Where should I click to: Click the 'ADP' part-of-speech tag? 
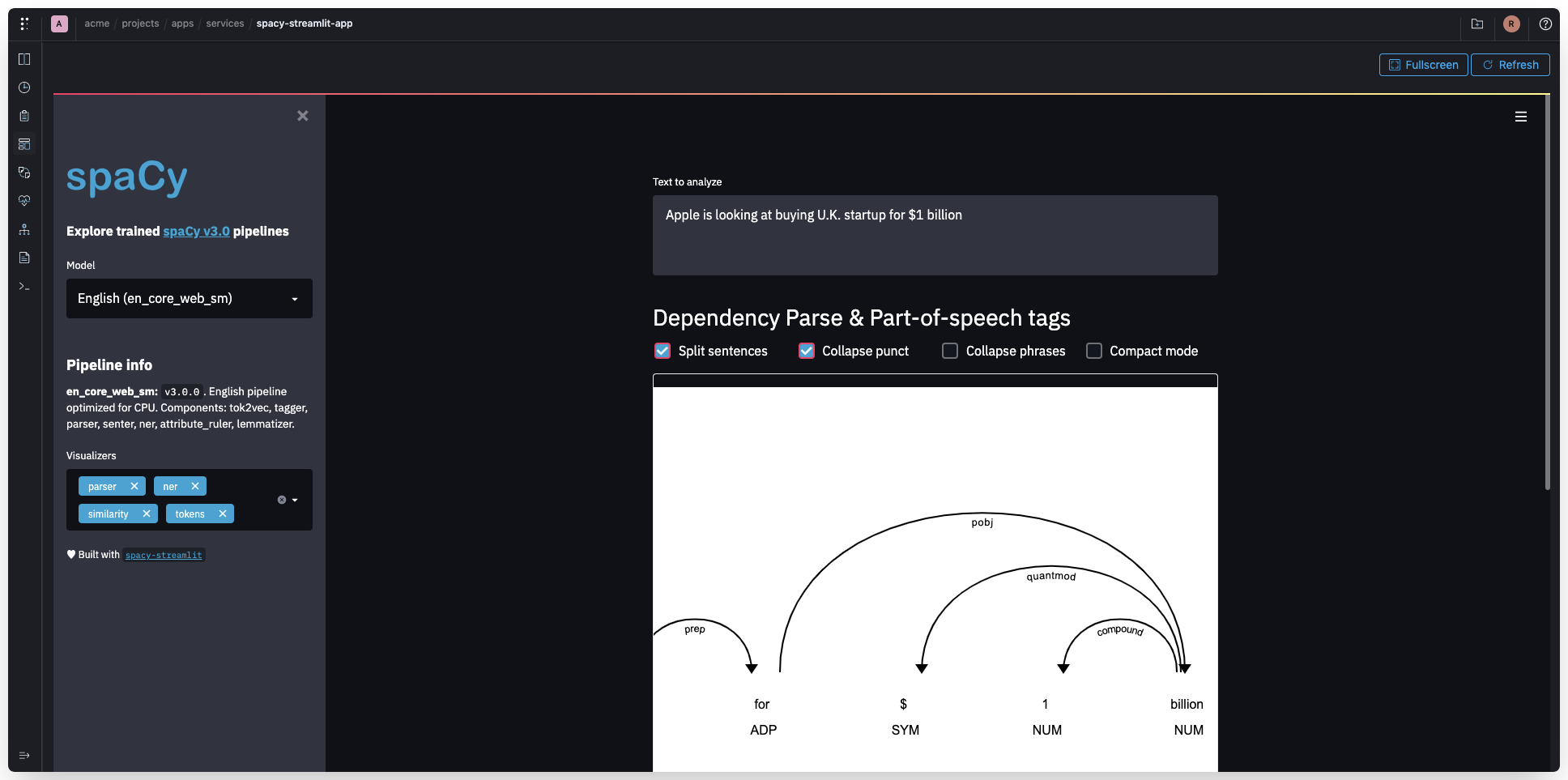pos(764,730)
